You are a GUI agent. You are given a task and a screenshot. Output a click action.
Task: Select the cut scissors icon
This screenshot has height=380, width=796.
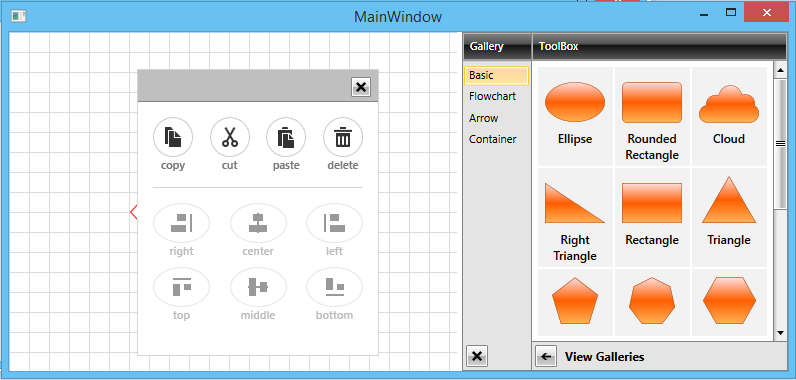(229, 137)
